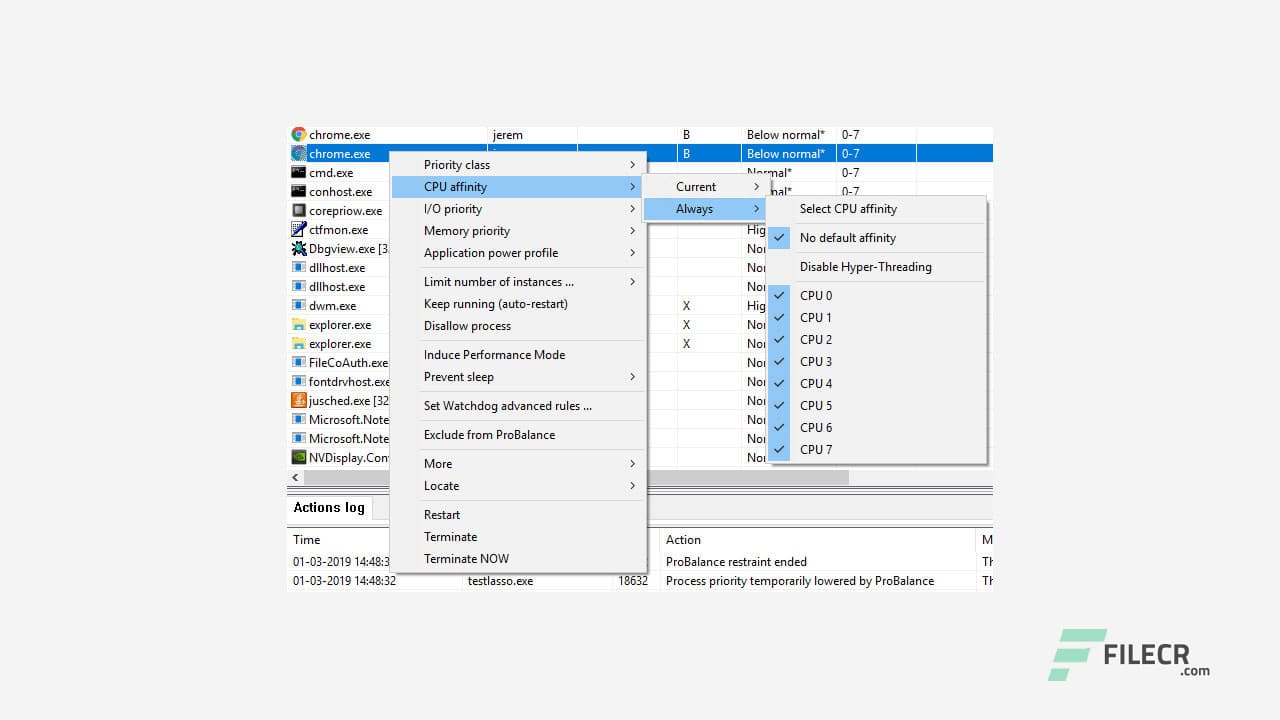Click the FileCoAuth.exe process icon
Screen dimensions: 1280x720
coord(298,362)
